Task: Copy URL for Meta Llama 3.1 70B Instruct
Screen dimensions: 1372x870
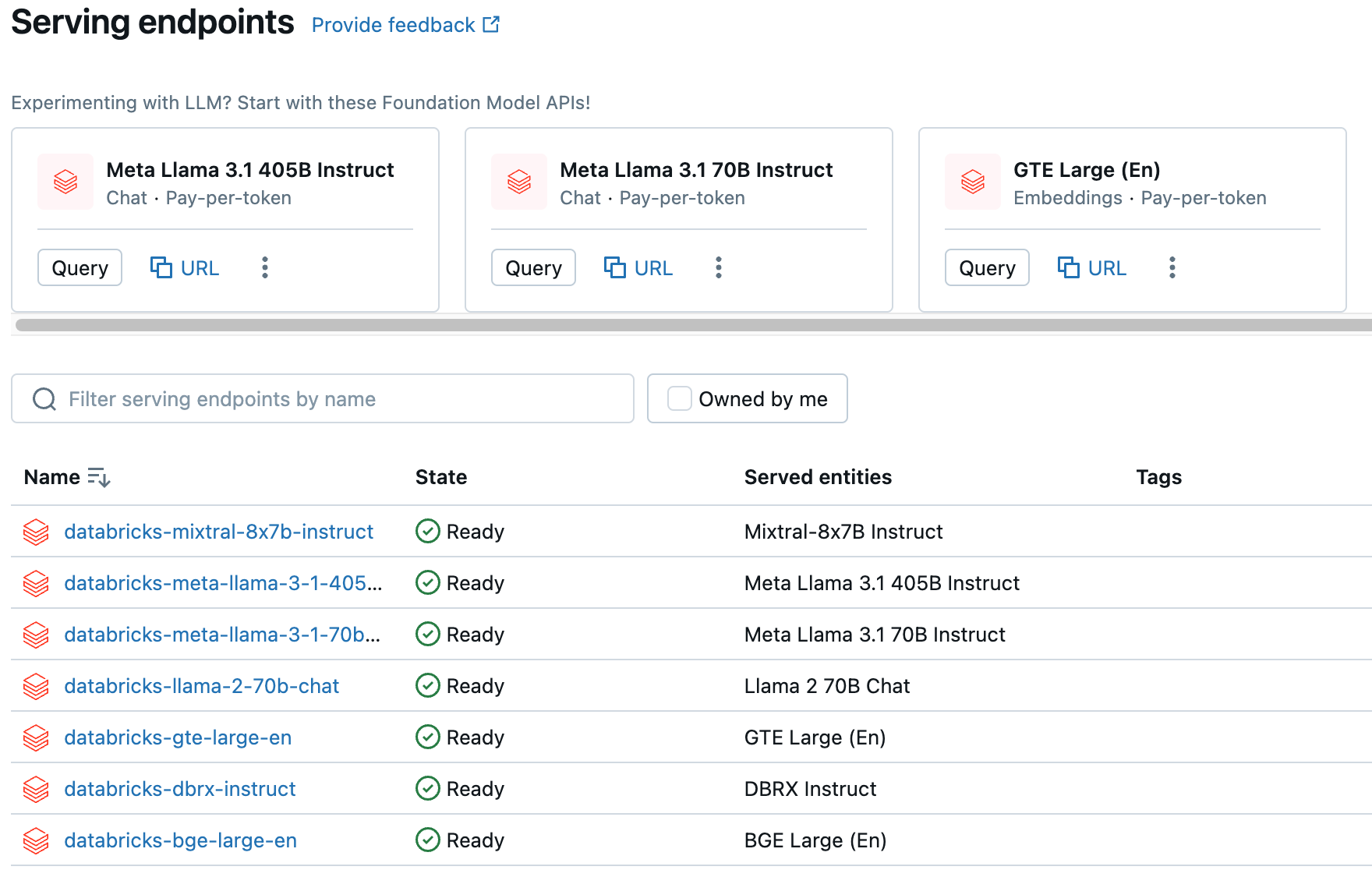Action: click(x=638, y=267)
